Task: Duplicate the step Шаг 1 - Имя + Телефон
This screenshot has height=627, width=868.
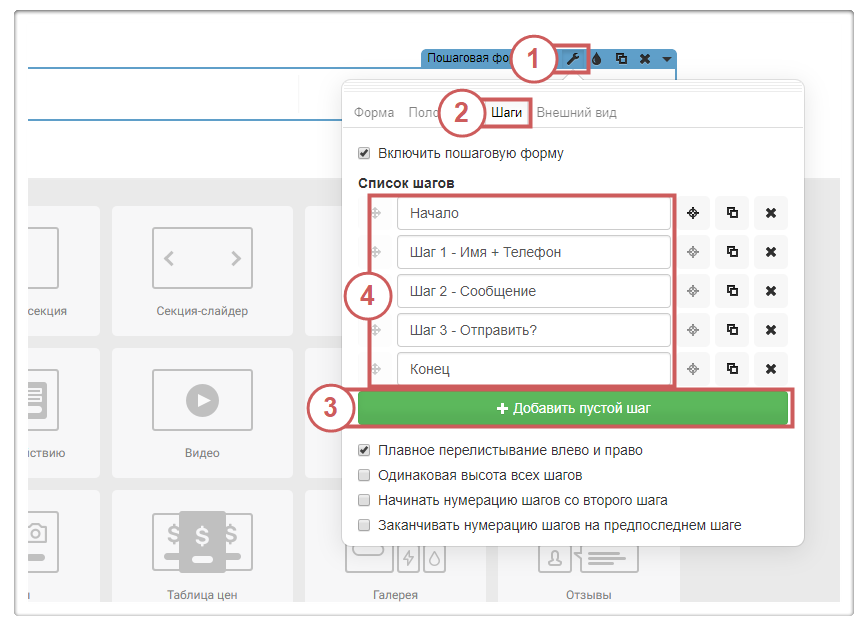Action: point(732,252)
